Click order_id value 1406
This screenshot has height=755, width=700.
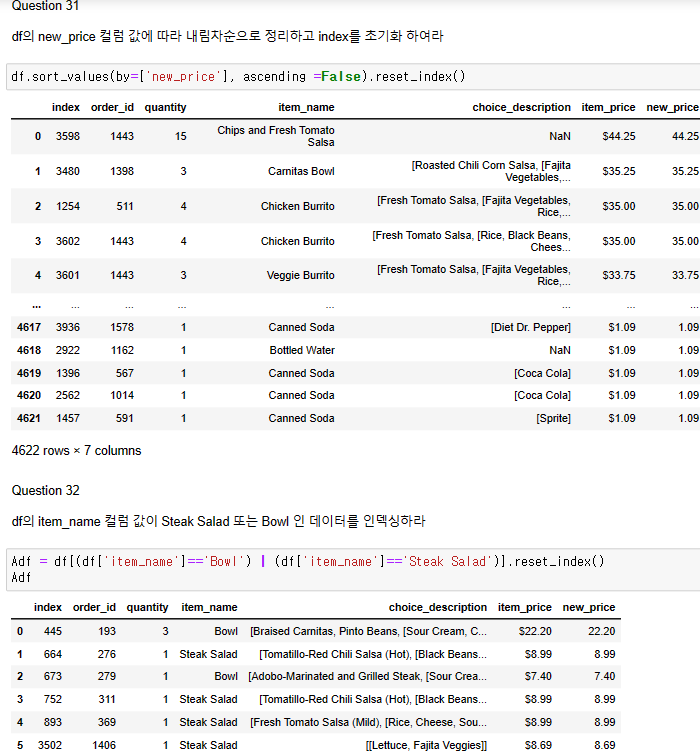(104, 745)
